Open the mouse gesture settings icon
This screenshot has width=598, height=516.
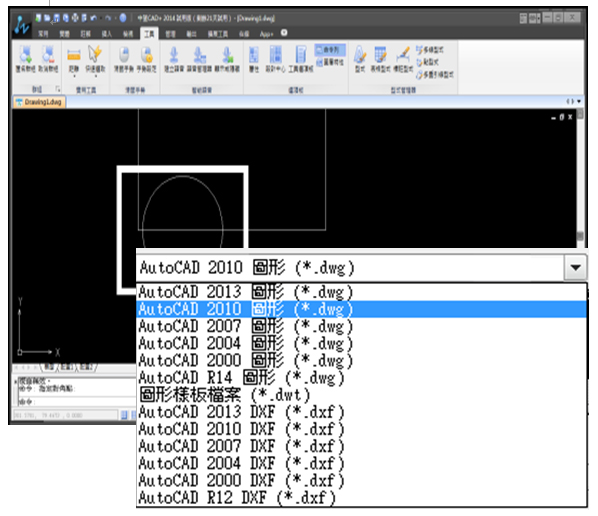point(147,58)
